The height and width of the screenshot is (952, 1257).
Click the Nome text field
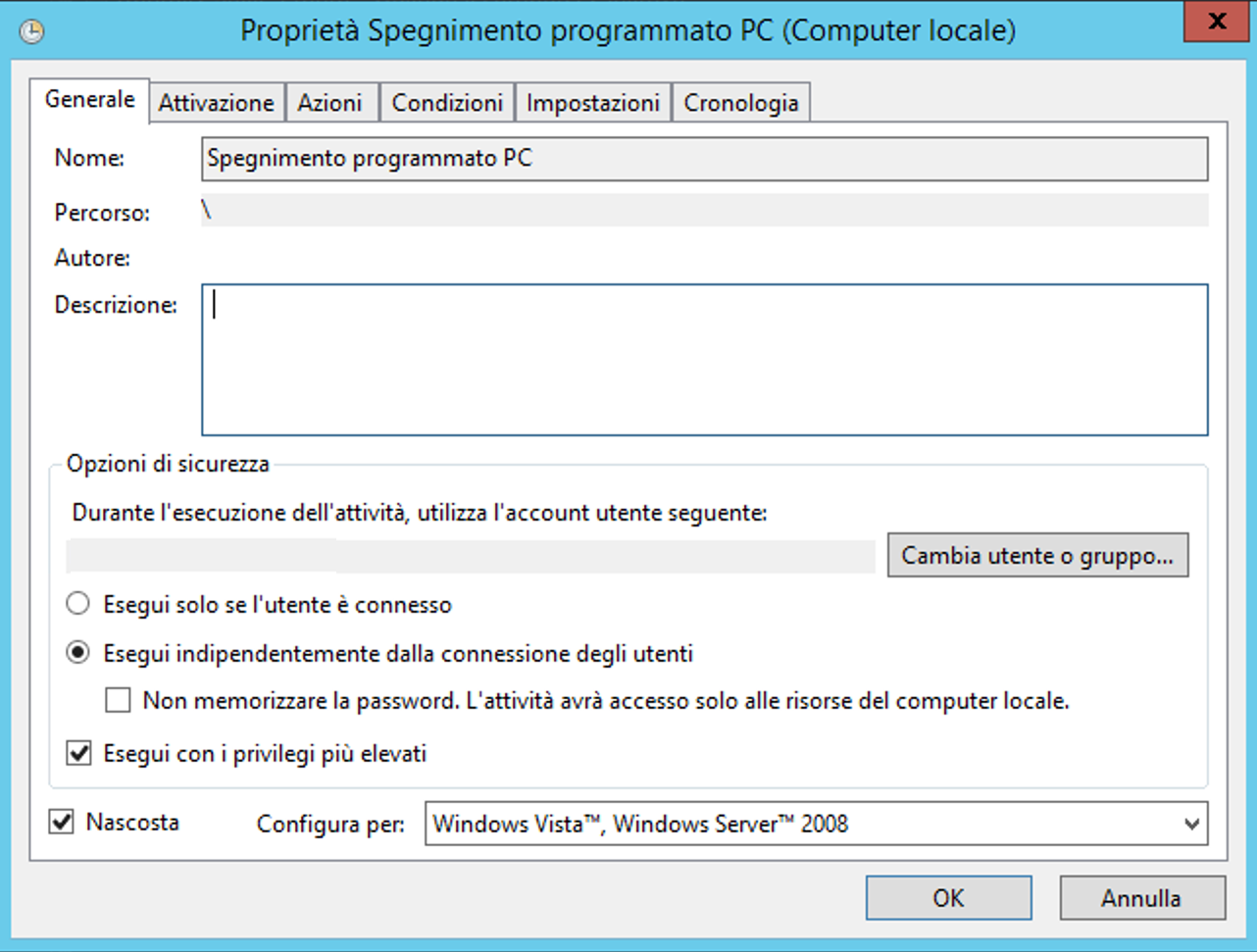coord(704,159)
